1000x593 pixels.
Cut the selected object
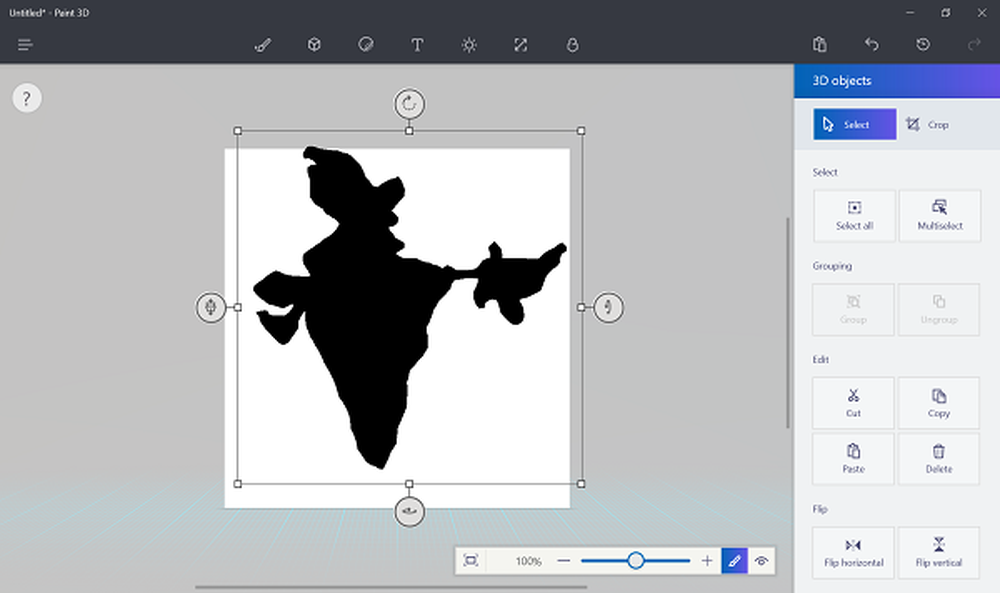coord(853,403)
